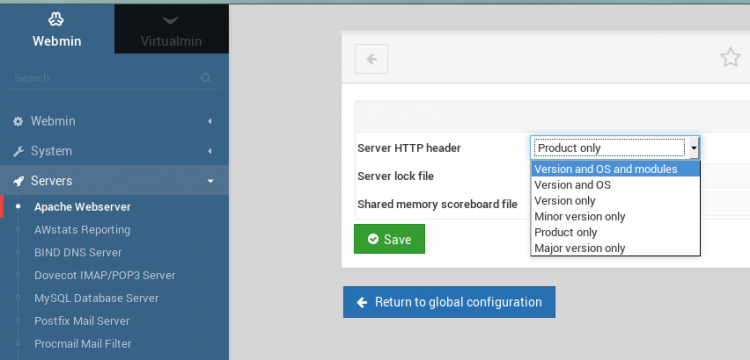Click the System section expand arrow
The width and height of the screenshot is (750, 360).
coord(210,152)
